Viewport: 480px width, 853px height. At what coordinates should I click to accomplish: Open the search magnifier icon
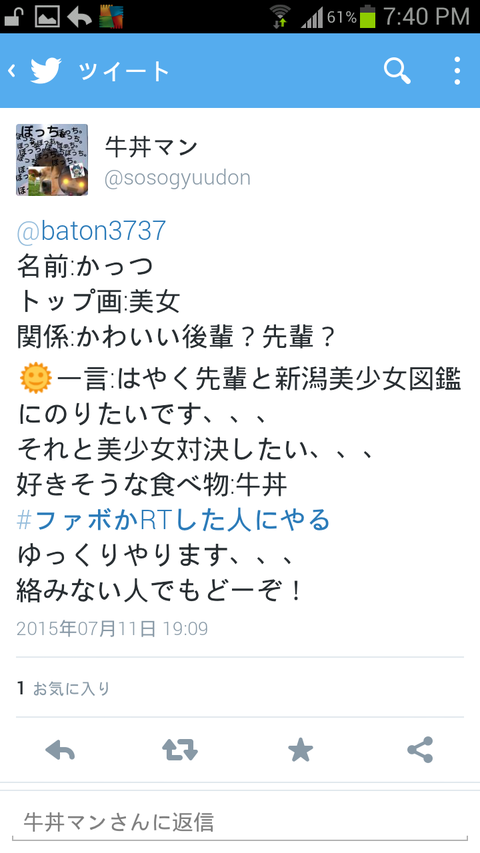click(397, 71)
